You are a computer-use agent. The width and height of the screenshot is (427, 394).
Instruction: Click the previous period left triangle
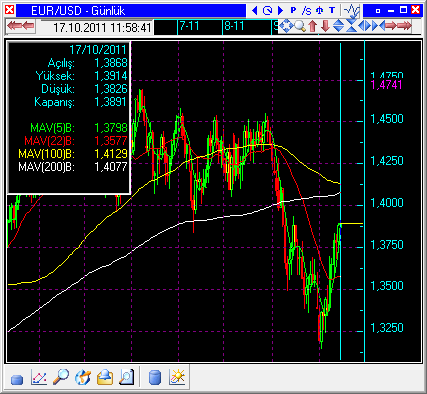(255, 10)
